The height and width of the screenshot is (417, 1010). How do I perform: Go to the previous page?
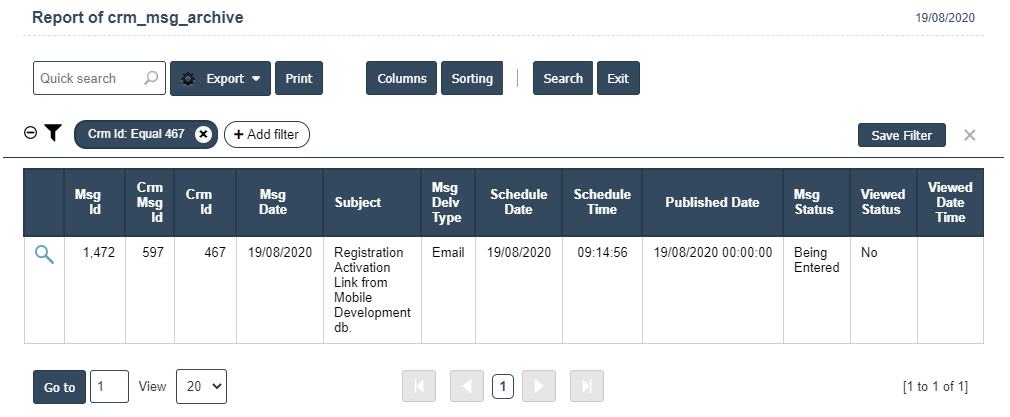(466, 386)
